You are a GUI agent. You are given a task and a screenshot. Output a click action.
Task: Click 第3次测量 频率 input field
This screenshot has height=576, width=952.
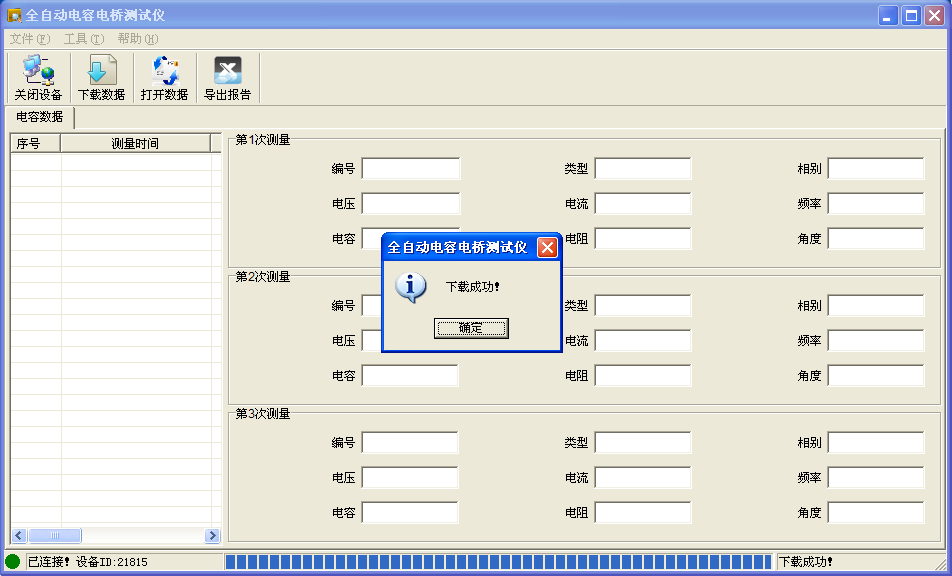(876, 478)
